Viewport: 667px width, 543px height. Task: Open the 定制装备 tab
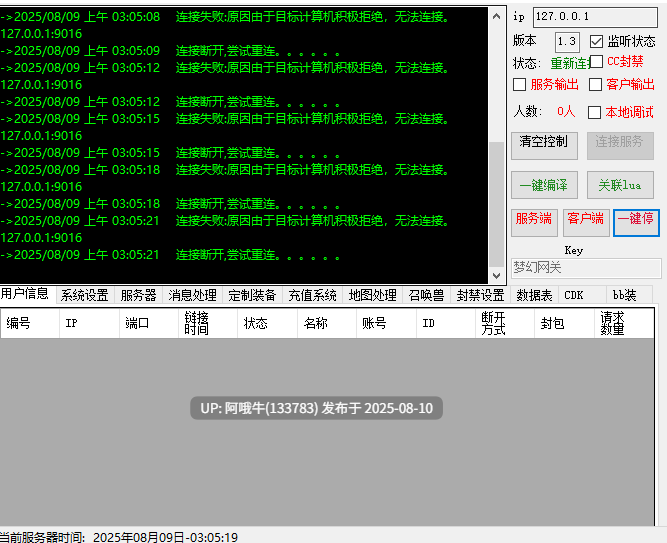click(252, 295)
